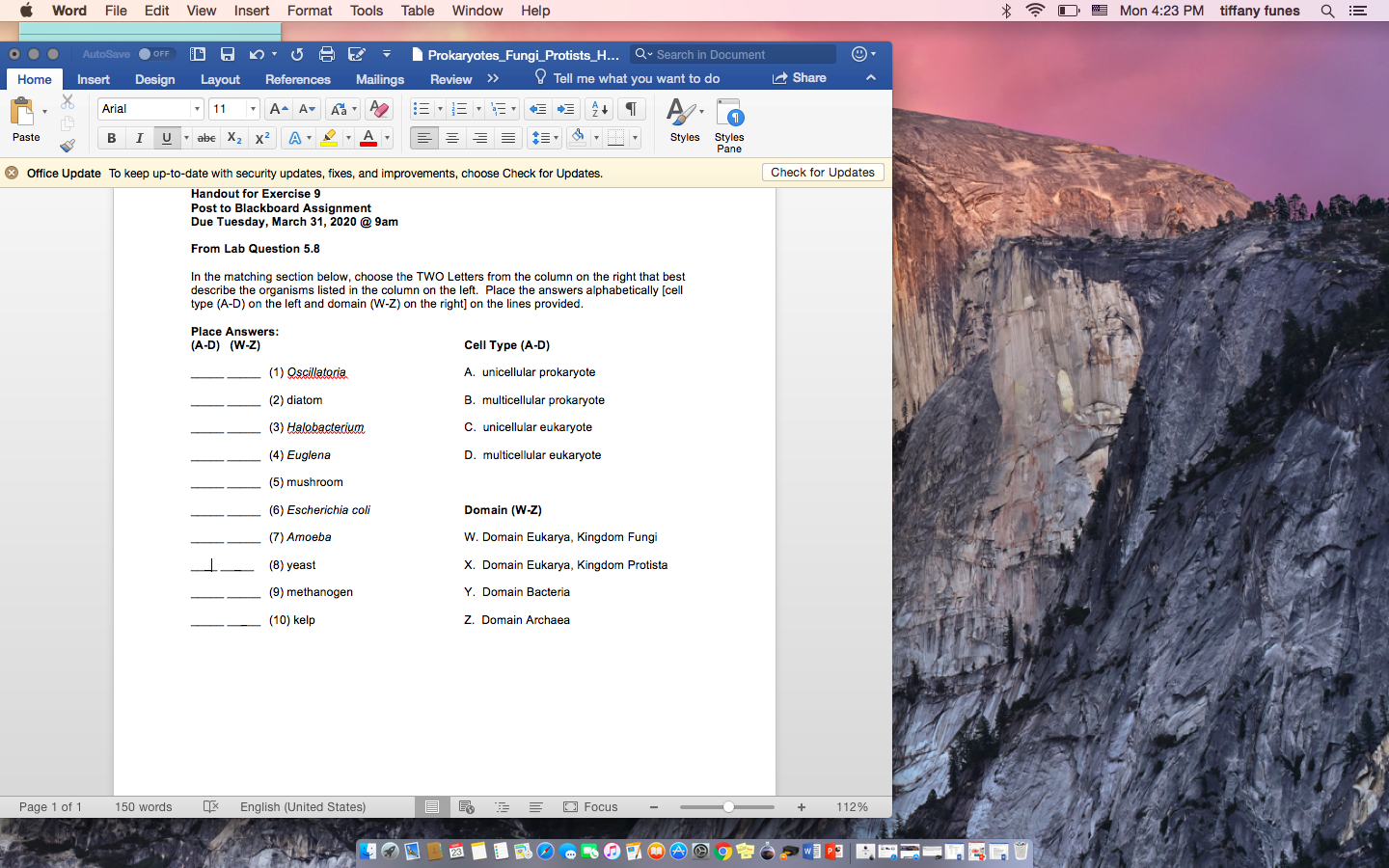Viewport: 1389px width, 868px height.
Task: Toggle the paragraph marks icon
Action: [x=631, y=109]
